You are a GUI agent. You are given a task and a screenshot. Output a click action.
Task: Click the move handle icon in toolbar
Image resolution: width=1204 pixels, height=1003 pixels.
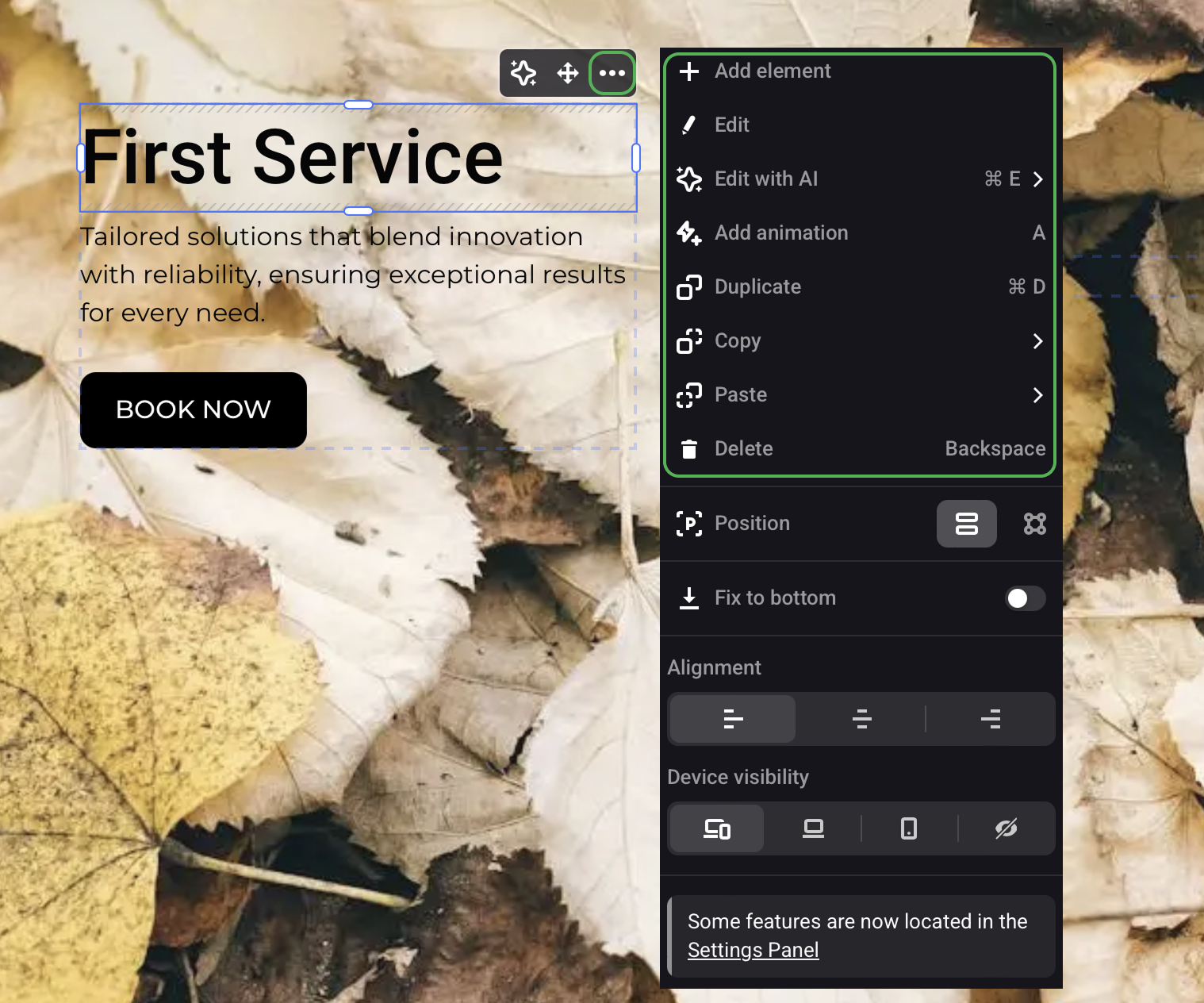point(568,73)
